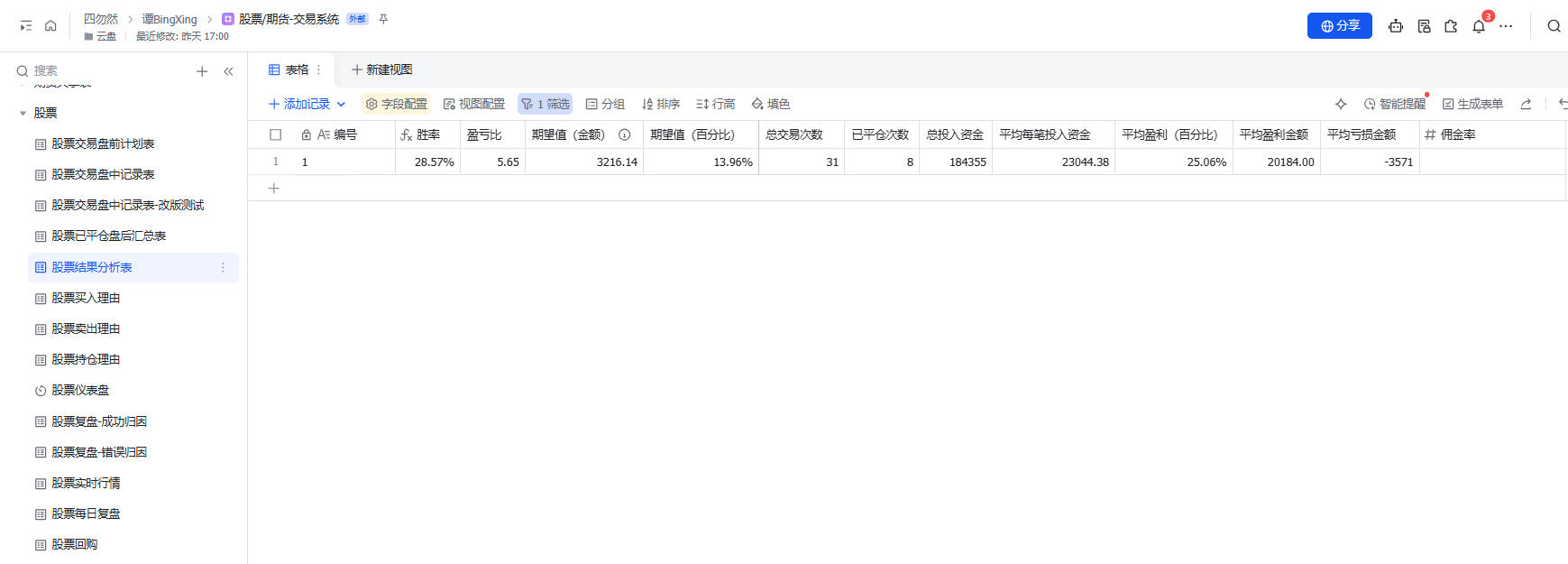Open the 排序 sort options
The image size is (1568, 564).
(660, 104)
